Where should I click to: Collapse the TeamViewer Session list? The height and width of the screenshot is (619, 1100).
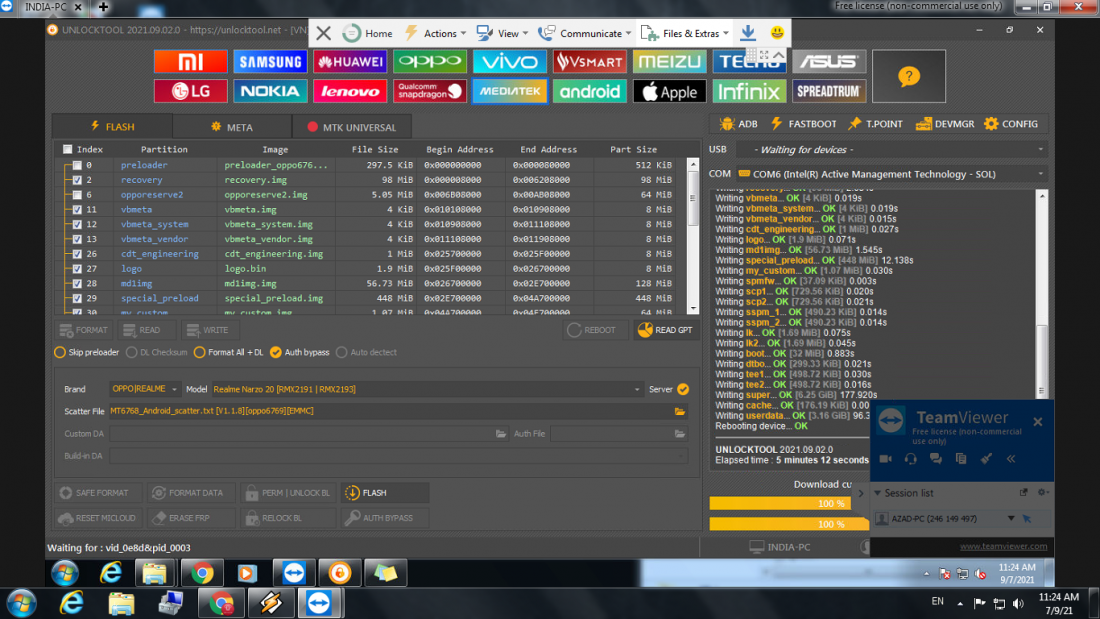click(877, 493)
